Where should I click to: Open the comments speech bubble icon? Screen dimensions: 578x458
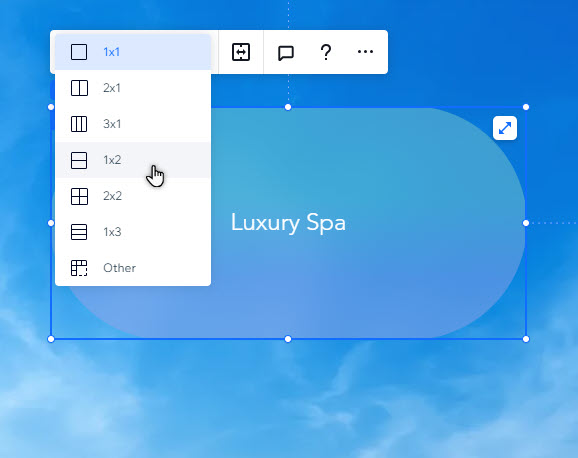[286, 53]
